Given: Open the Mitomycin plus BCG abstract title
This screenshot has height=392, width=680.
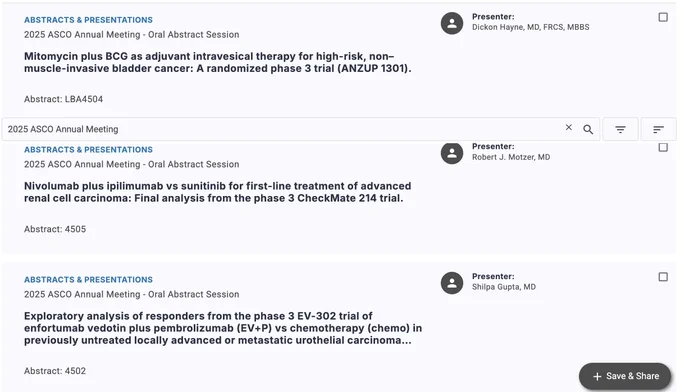Looking at the screenshot, I should coord(217,62).
